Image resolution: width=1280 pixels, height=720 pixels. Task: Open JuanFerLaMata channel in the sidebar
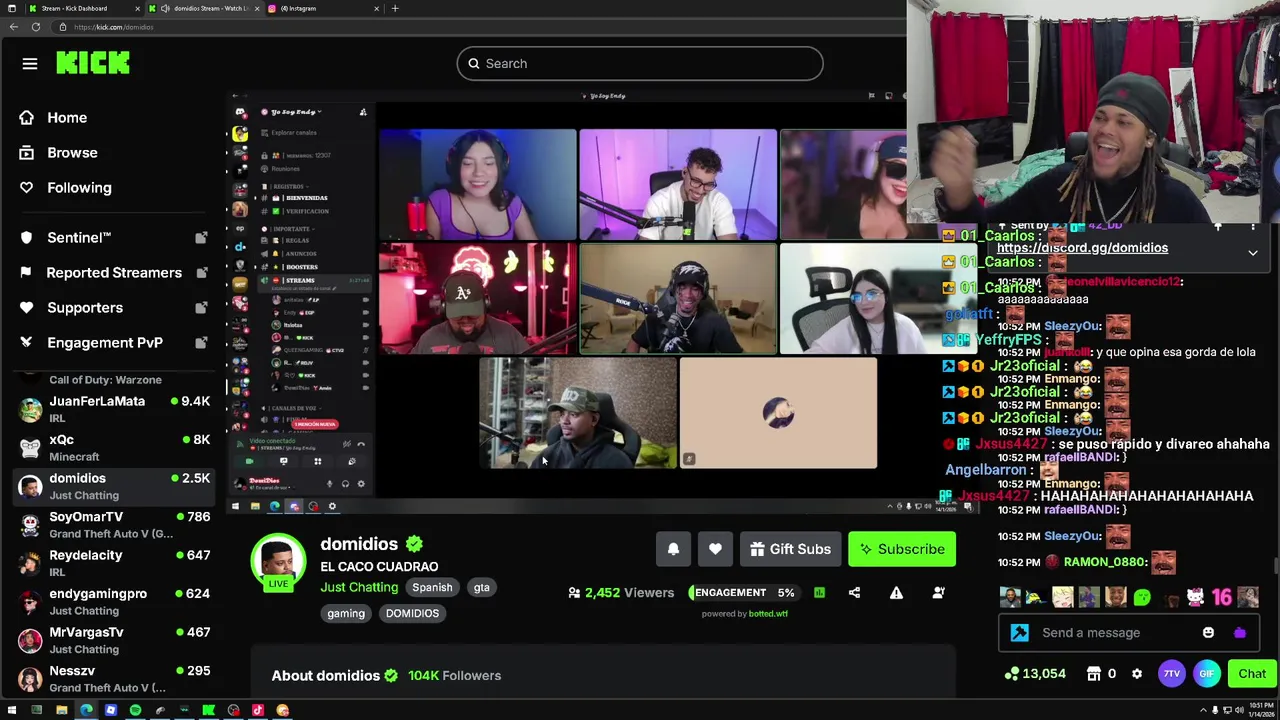(115, 410)
